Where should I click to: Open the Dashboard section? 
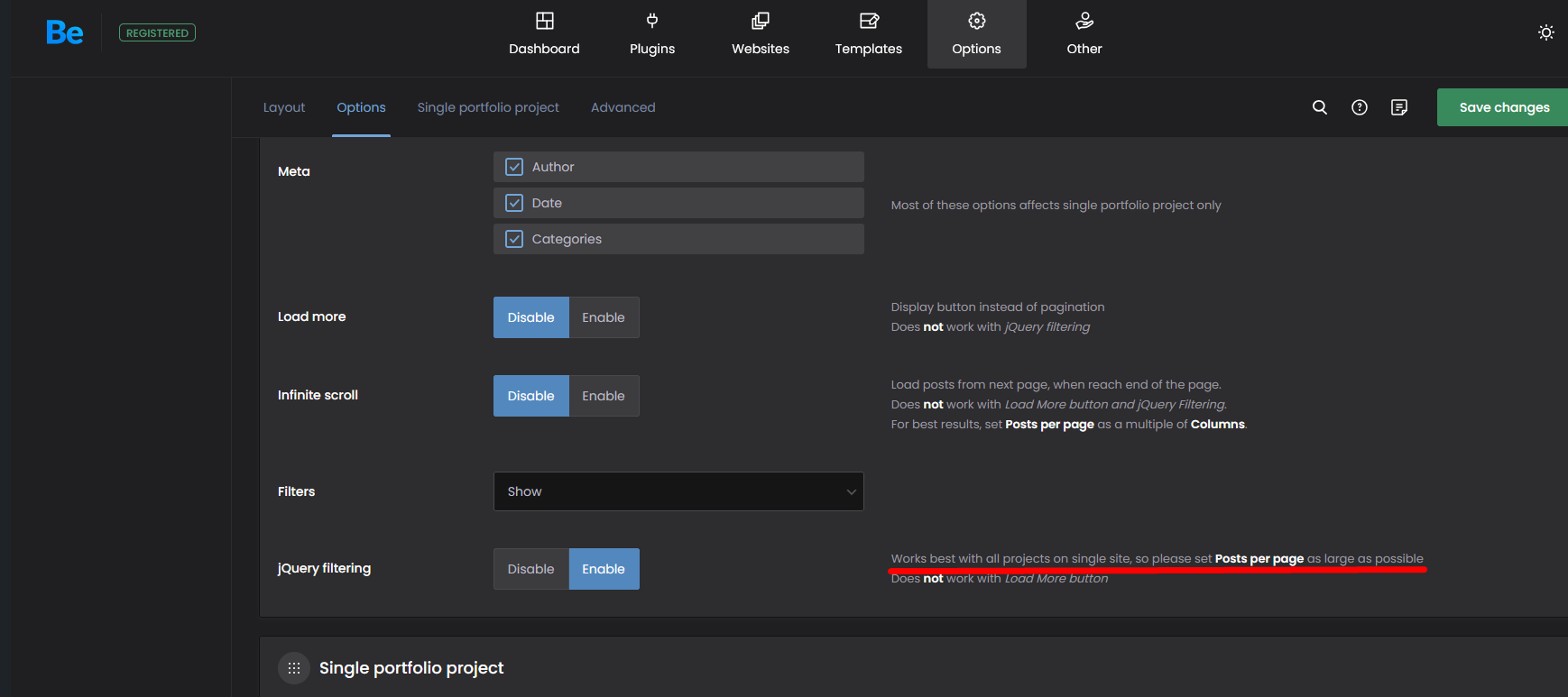pos(544,34)
